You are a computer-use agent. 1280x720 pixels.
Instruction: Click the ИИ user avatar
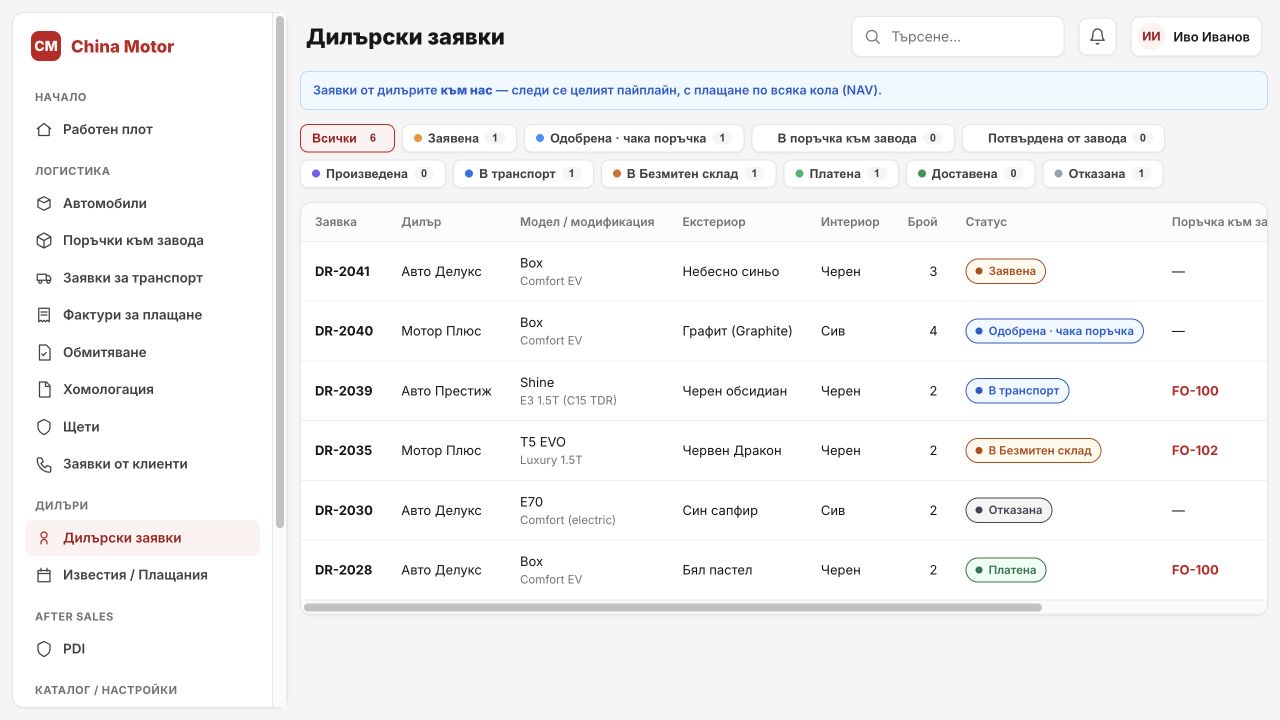tap(1152, 37)
